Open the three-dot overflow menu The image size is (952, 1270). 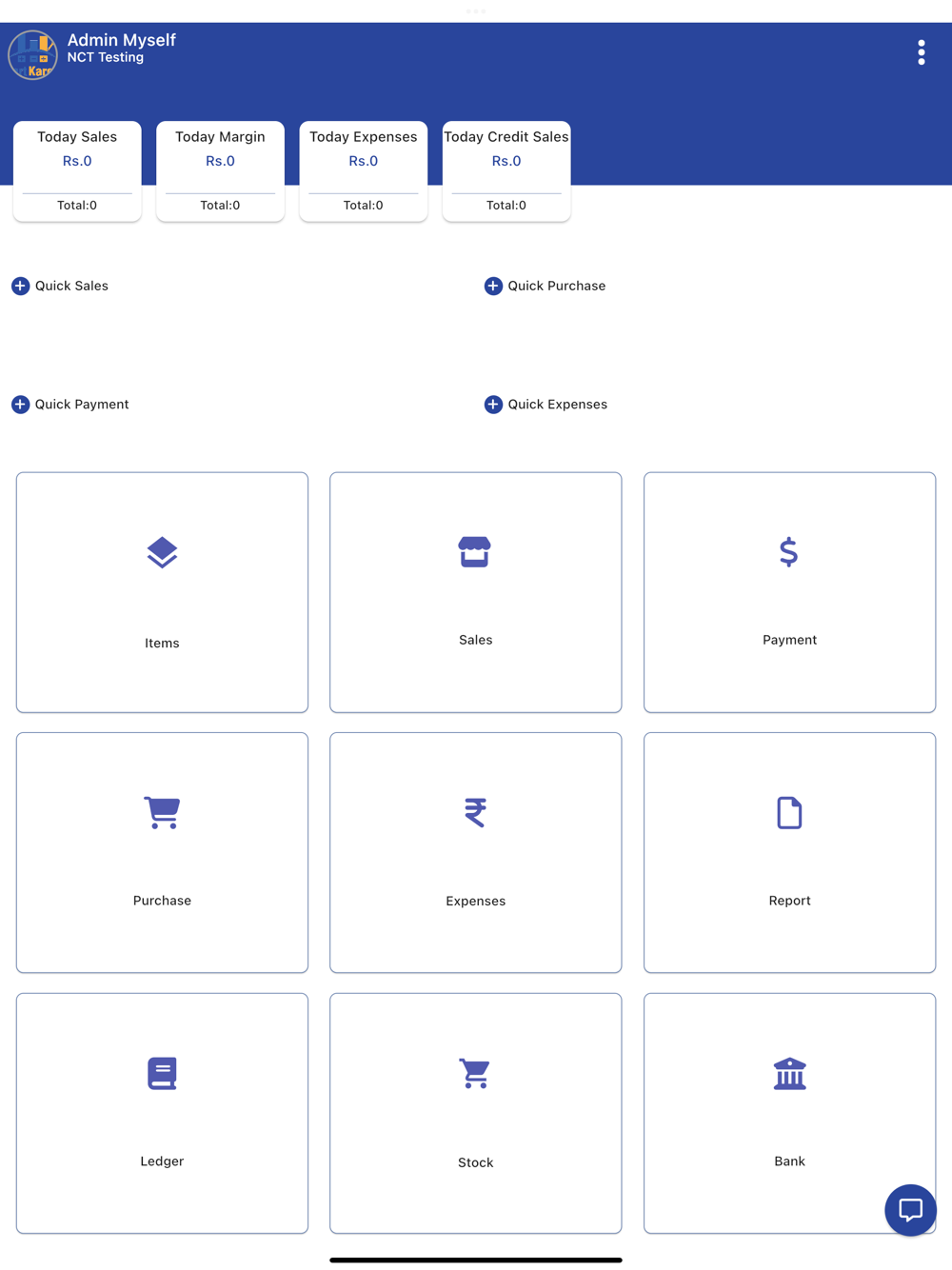click(x=921, y=52)
